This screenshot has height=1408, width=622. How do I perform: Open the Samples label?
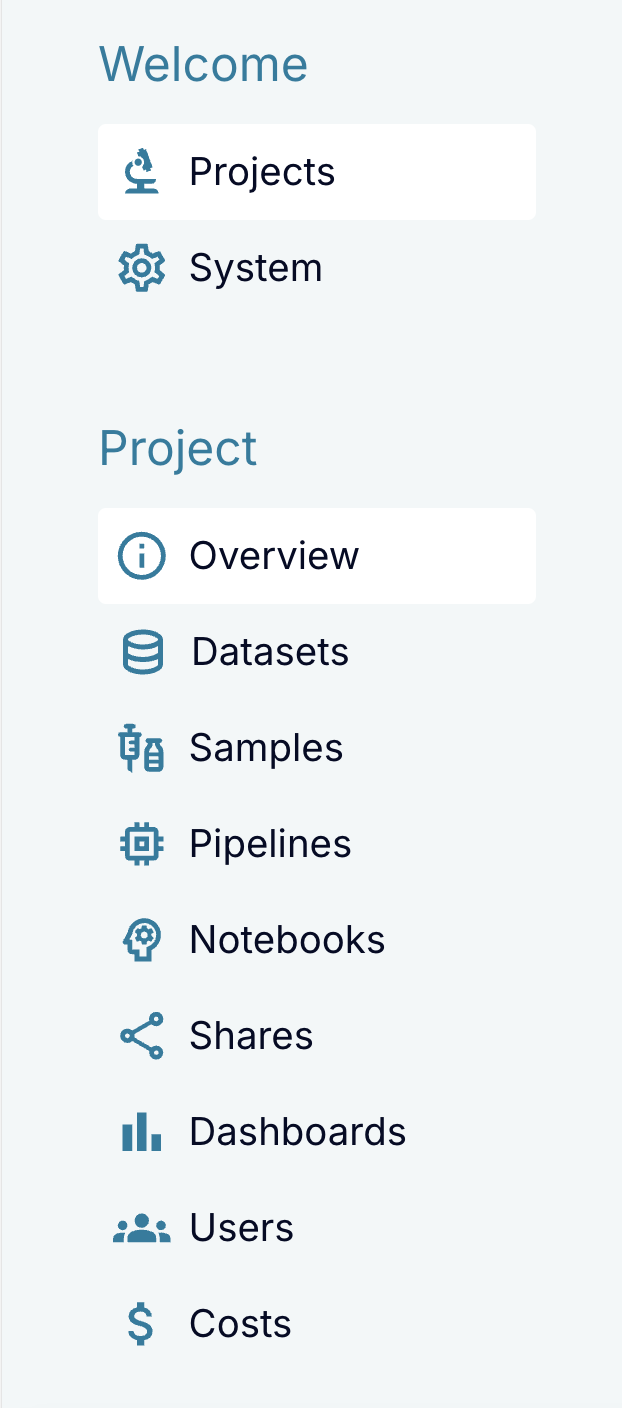(266, 748)
